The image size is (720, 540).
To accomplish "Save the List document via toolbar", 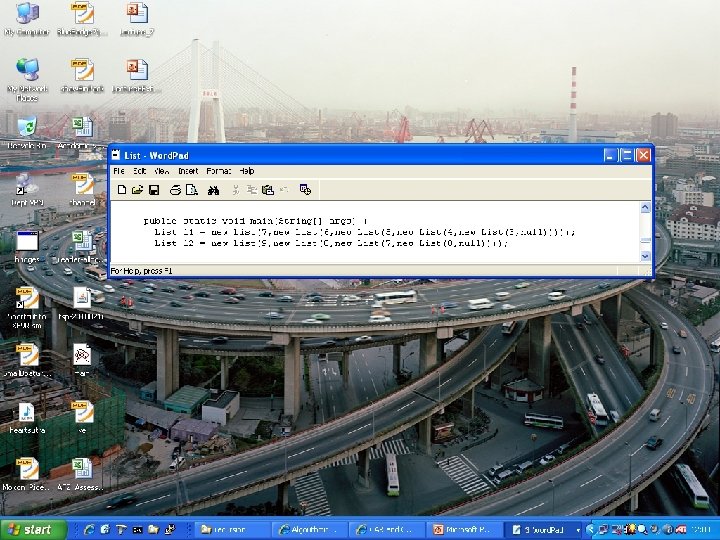I will tap(154, 190).
